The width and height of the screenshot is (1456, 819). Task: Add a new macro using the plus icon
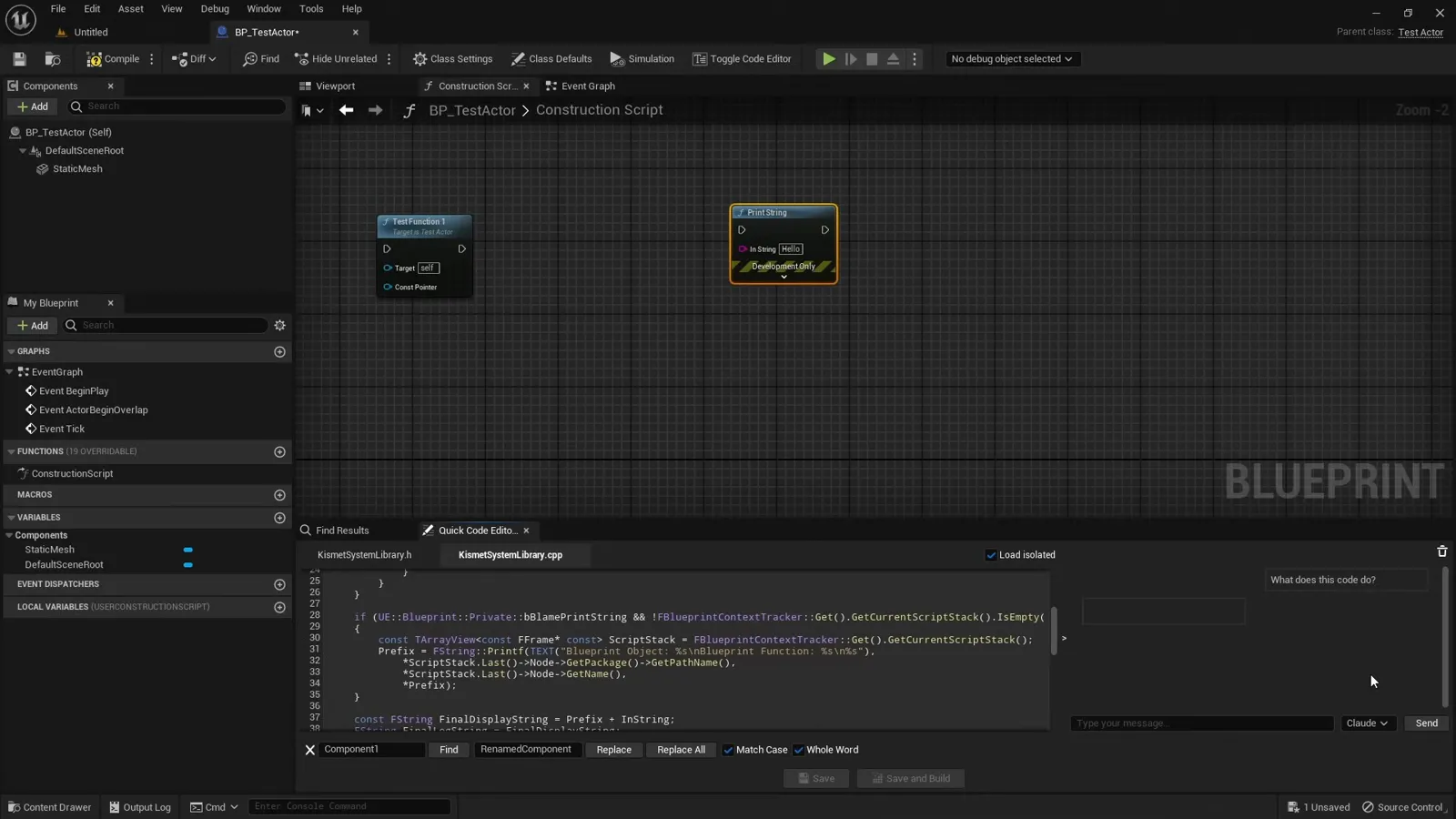(x=279, y=496)
